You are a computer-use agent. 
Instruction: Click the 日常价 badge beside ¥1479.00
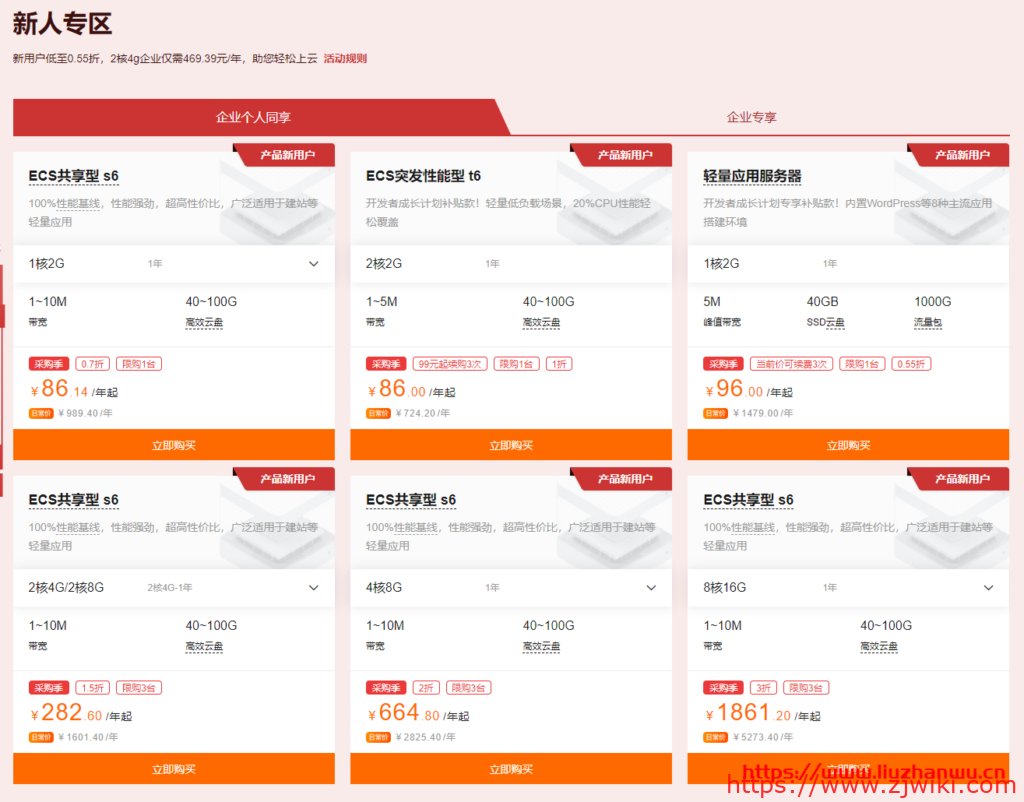pos(716,413)
